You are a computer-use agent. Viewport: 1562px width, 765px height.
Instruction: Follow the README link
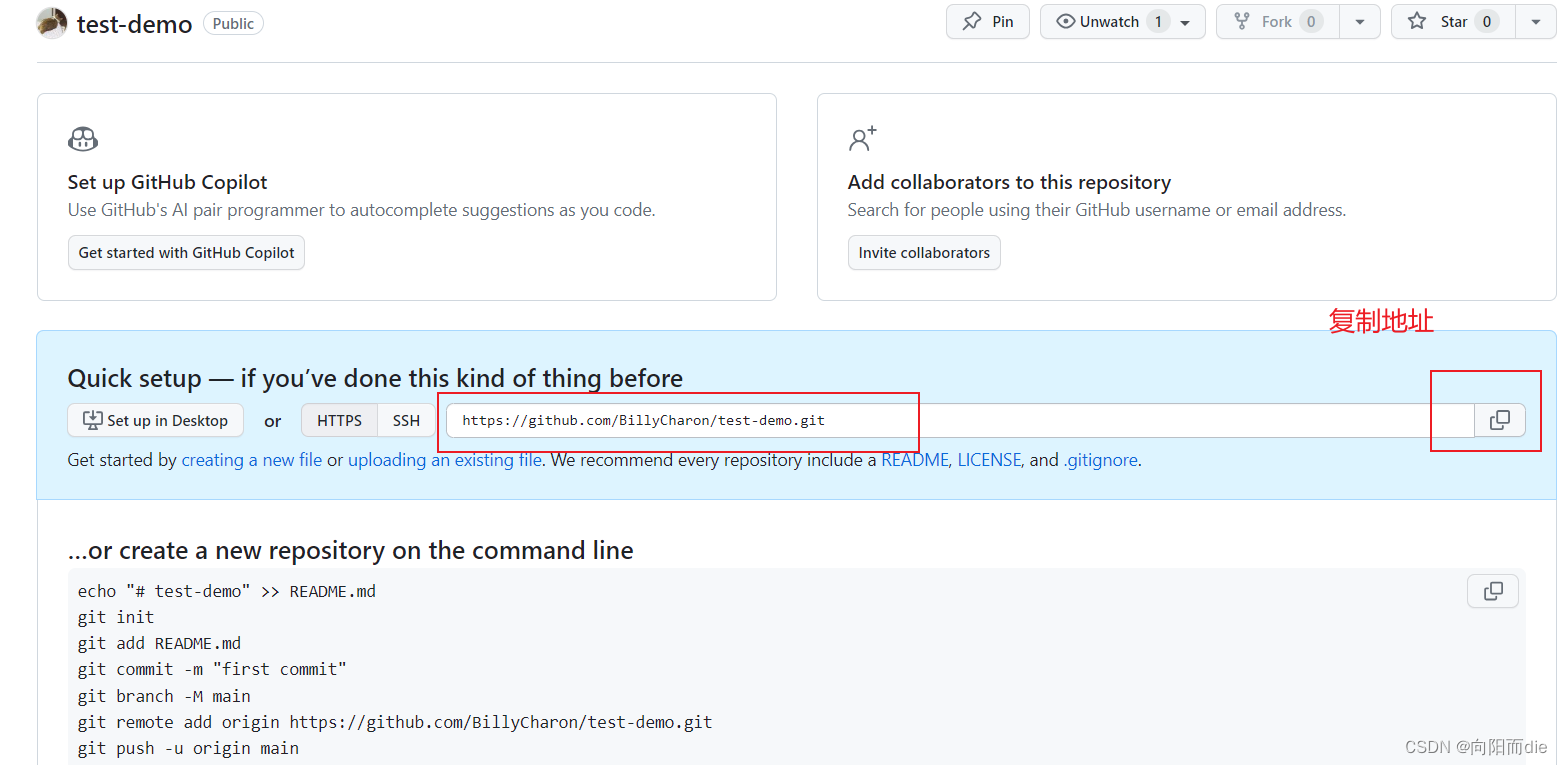point(914,460)
